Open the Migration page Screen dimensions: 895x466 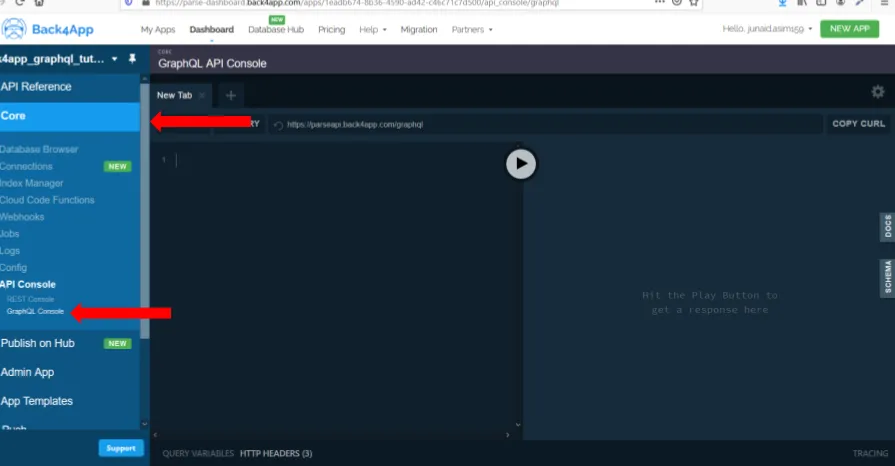coord(419,30)
